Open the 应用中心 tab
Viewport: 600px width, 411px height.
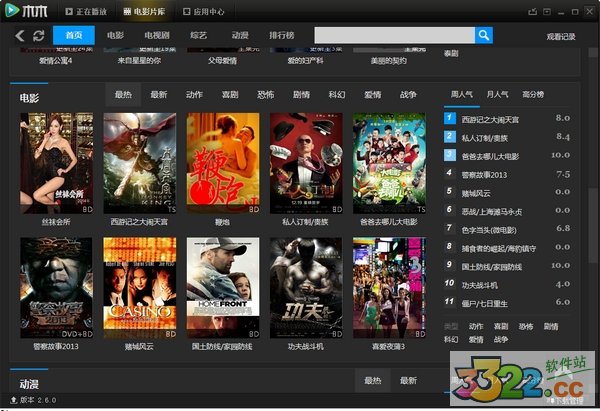[x=204, y=11]
